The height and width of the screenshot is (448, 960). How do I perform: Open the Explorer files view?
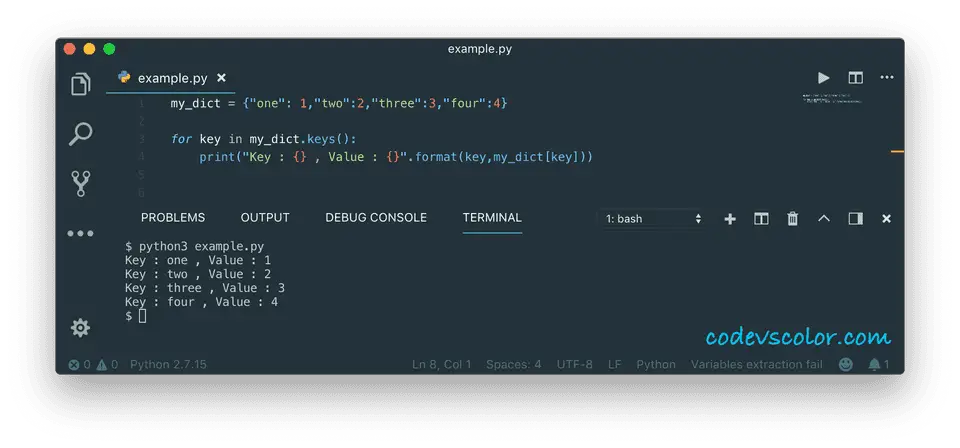tap(81, 84)
